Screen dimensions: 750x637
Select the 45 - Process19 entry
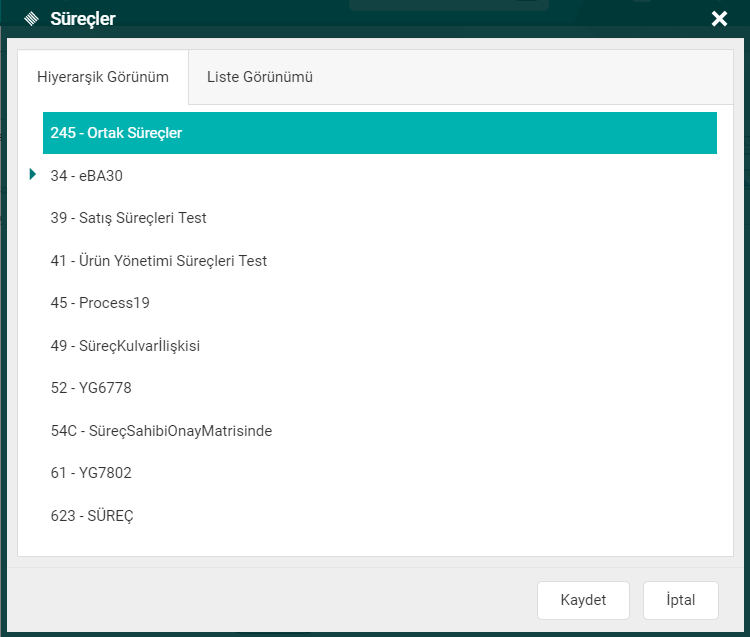(100, 303)
